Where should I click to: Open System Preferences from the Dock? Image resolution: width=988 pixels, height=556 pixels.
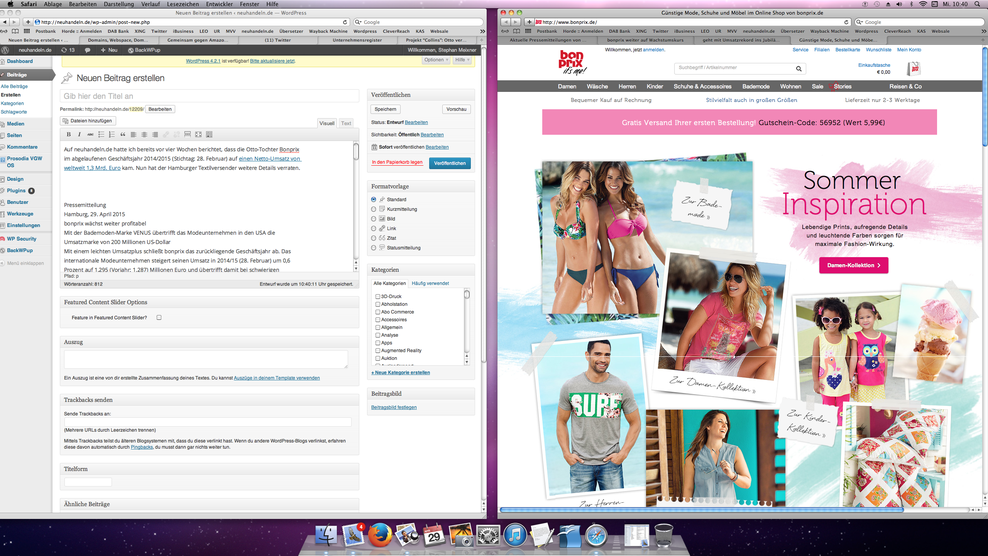coord(488,536)
